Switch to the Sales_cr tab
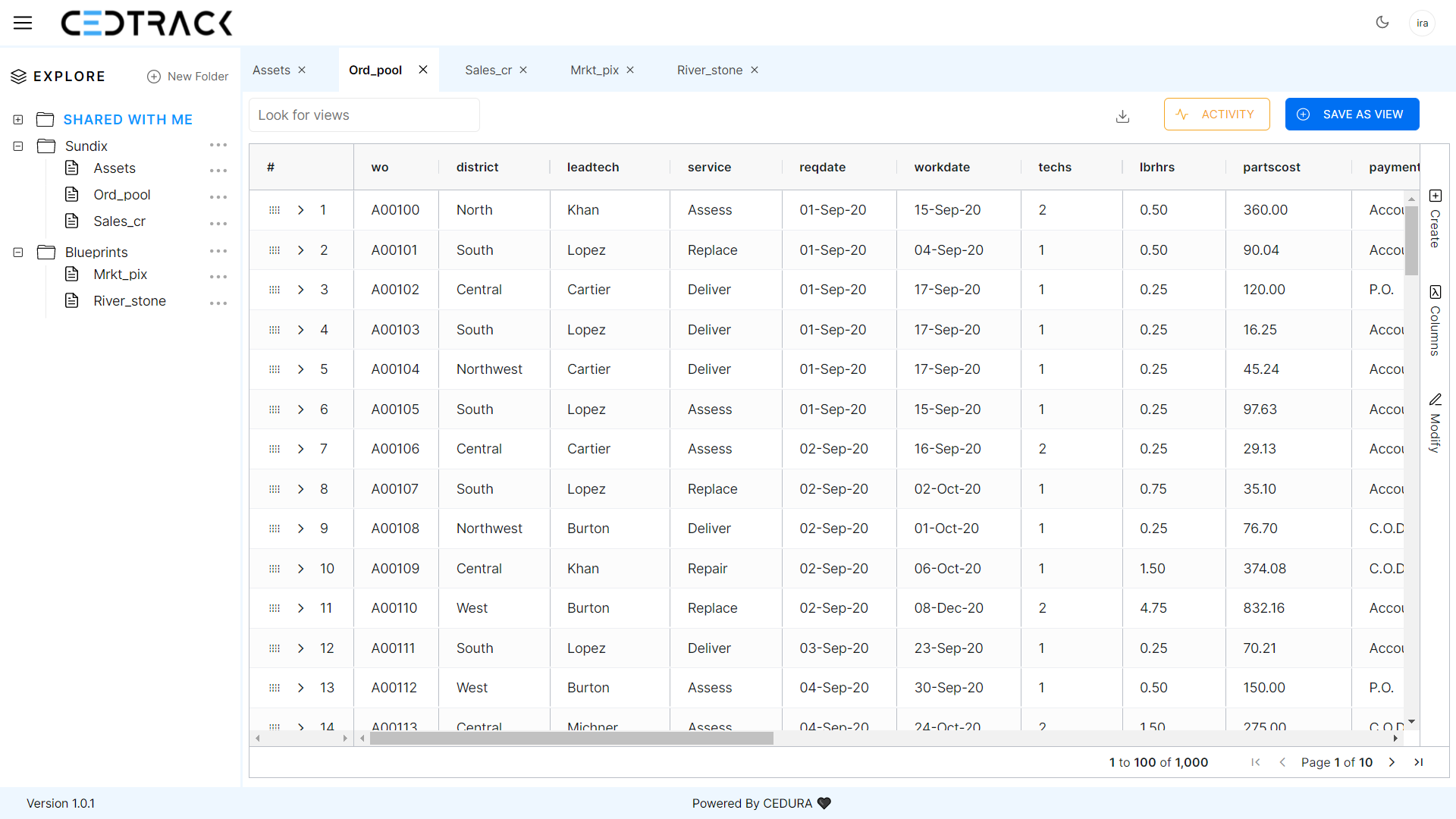The width and height of the screenshot is (1456, 819). (488, 70)
